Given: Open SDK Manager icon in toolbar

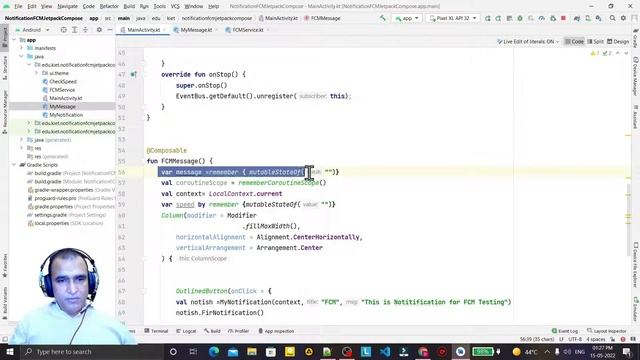Looking at the screenshot, I should coord(598,18).
